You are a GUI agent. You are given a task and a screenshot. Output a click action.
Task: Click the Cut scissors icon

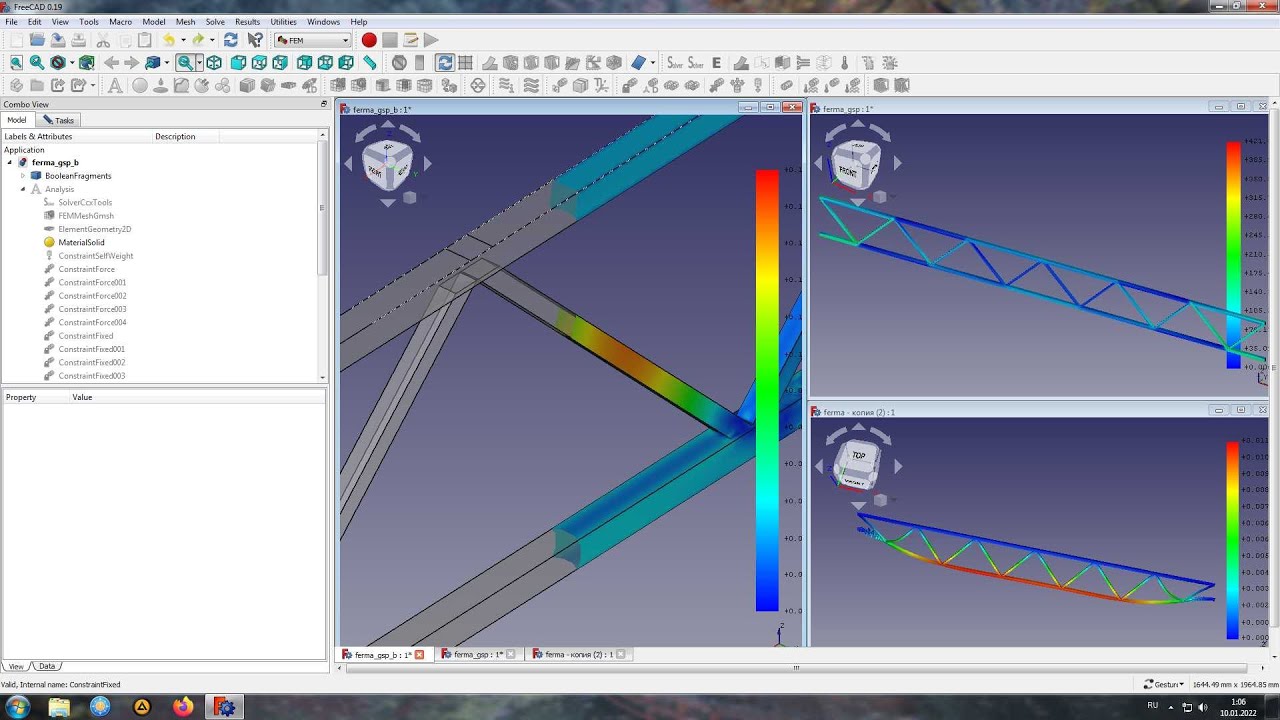pyautogui.click(x=103, y=40)
